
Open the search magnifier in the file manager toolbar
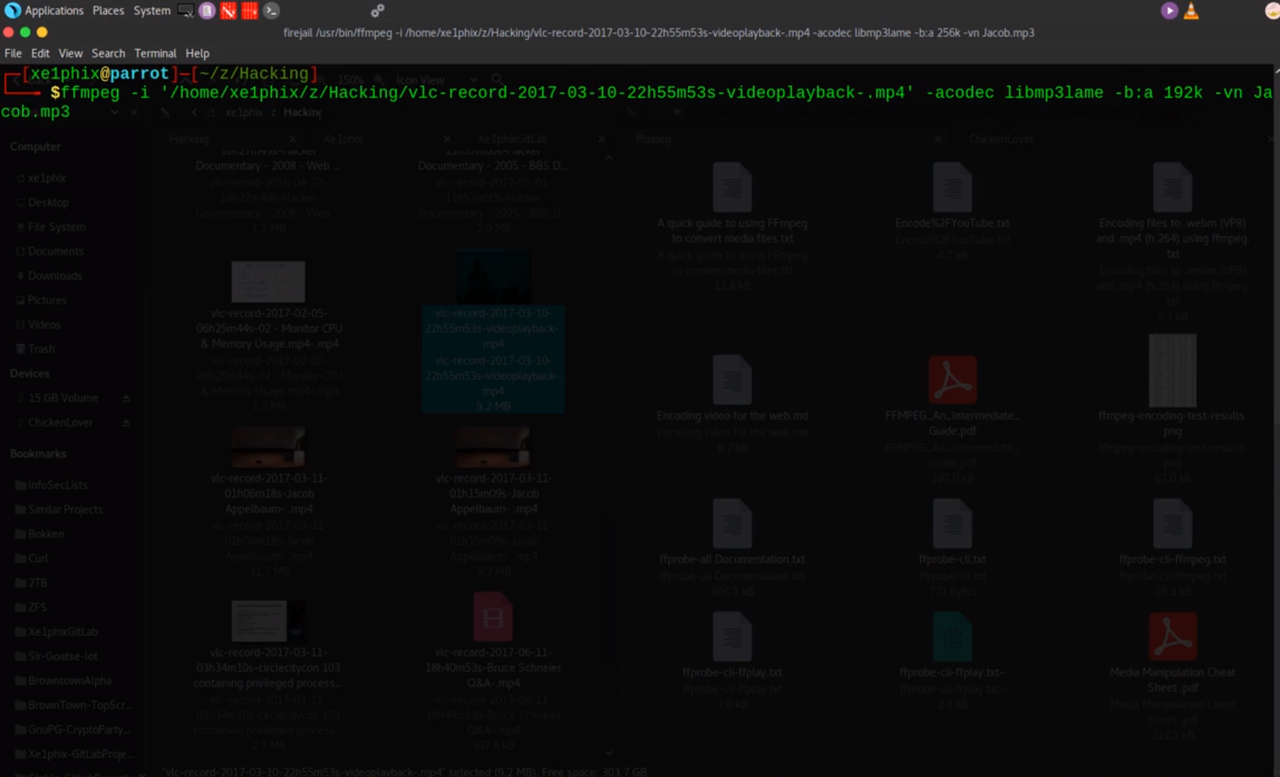[x=497, y=79]
